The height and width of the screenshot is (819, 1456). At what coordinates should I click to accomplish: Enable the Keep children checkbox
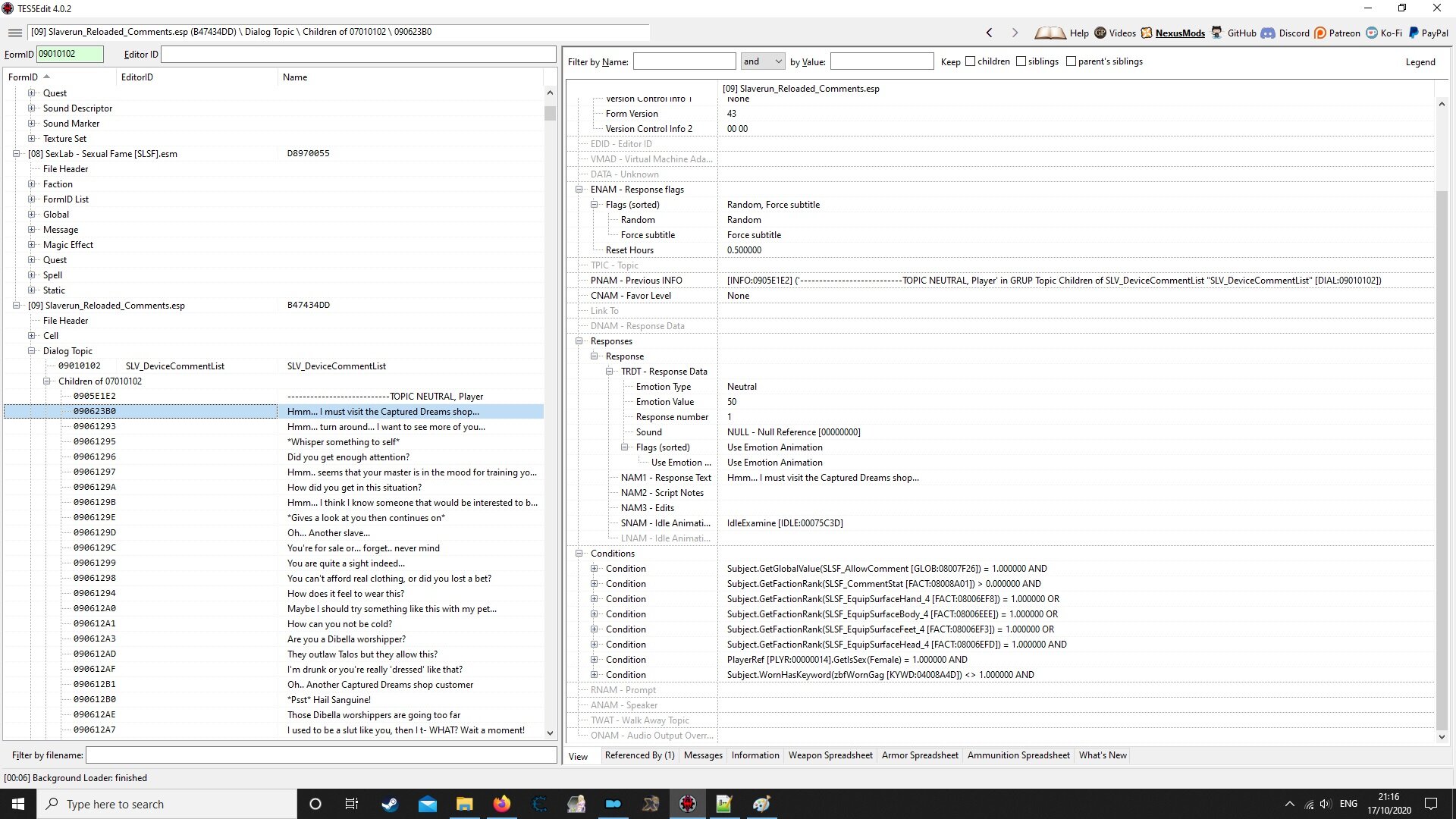(970, 61)
